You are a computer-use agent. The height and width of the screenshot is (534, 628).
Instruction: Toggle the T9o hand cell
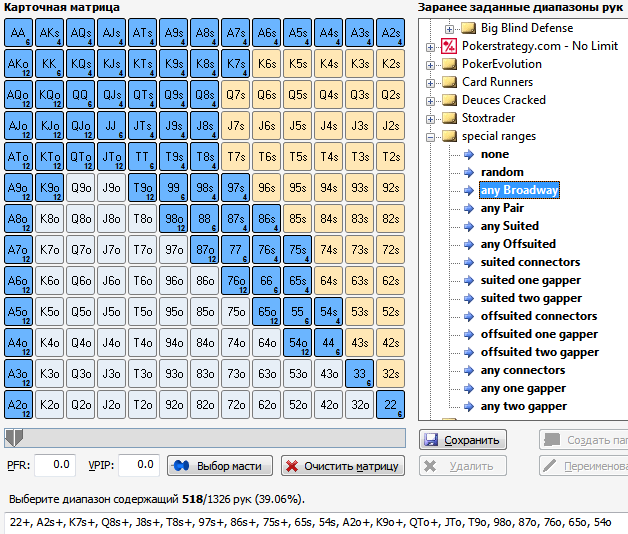(x=143, y=187)
